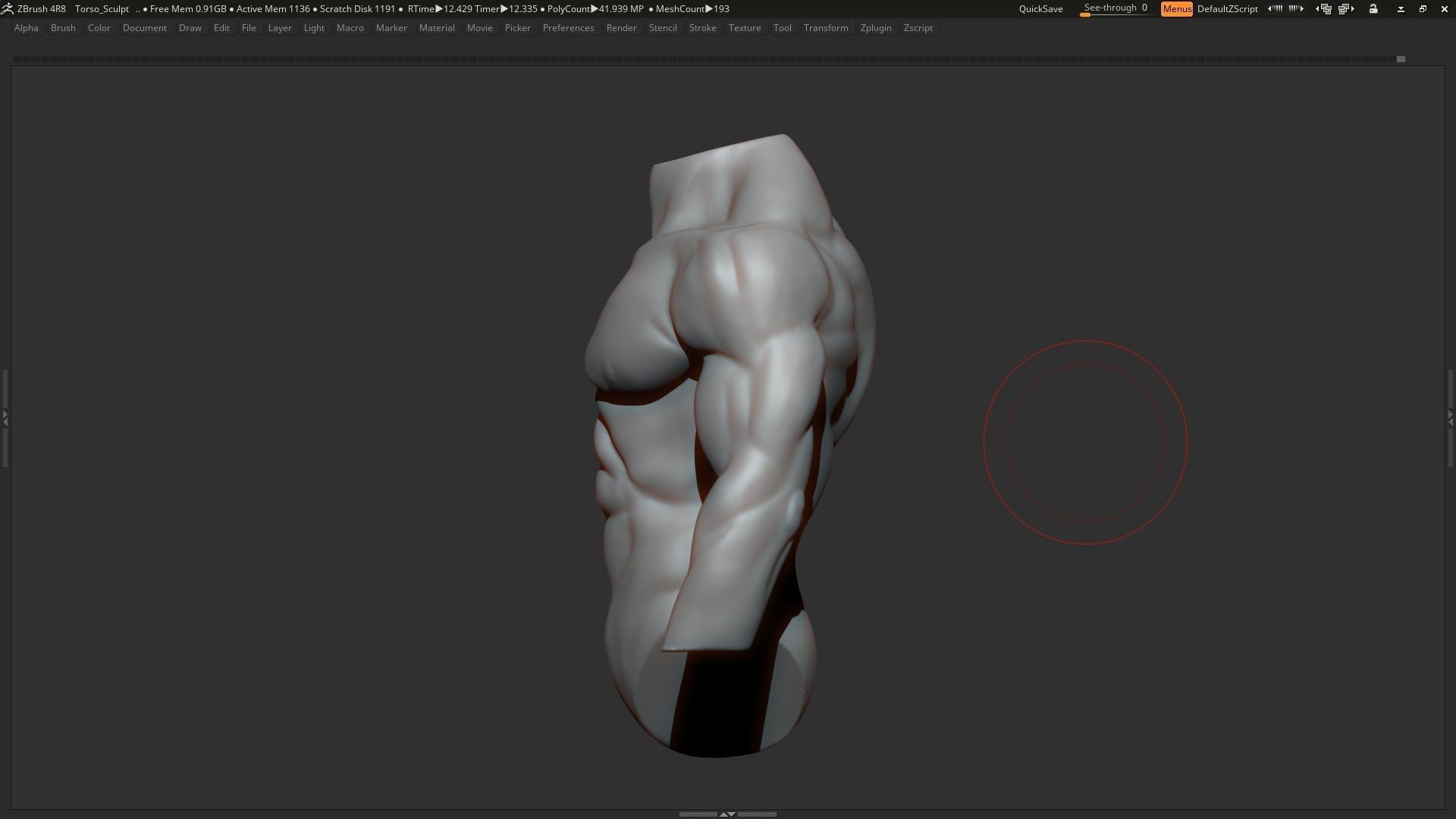Screen dimensions: 1456x819
Task: Load next UI layout icon
Action: [1347, 9]
